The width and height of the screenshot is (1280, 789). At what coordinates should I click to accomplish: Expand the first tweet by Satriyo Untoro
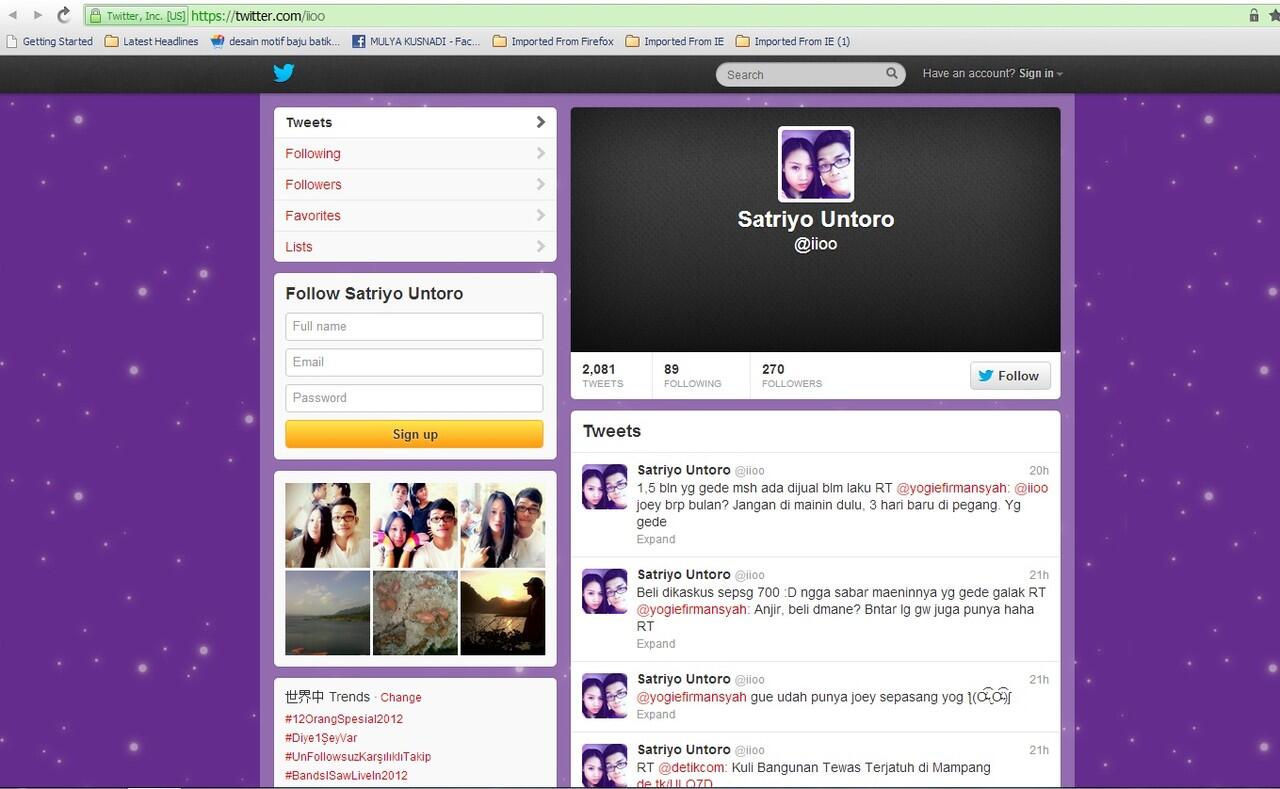point(656,539)
